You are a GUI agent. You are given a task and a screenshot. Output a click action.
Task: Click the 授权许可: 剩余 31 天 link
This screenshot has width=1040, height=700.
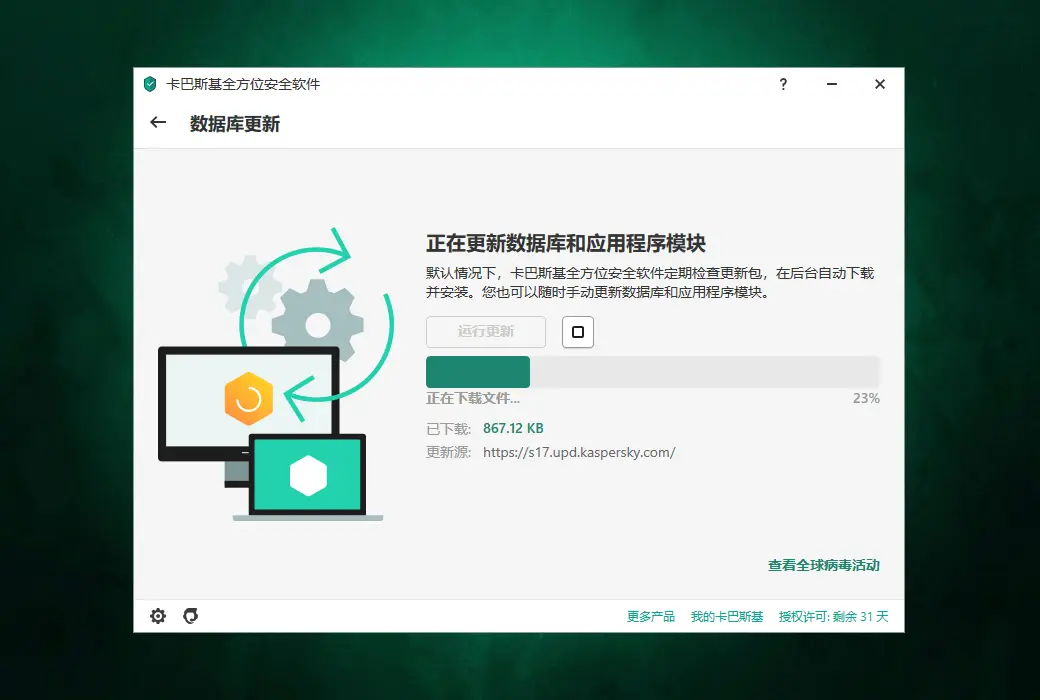pyautogui.click(x=833, y=616)
